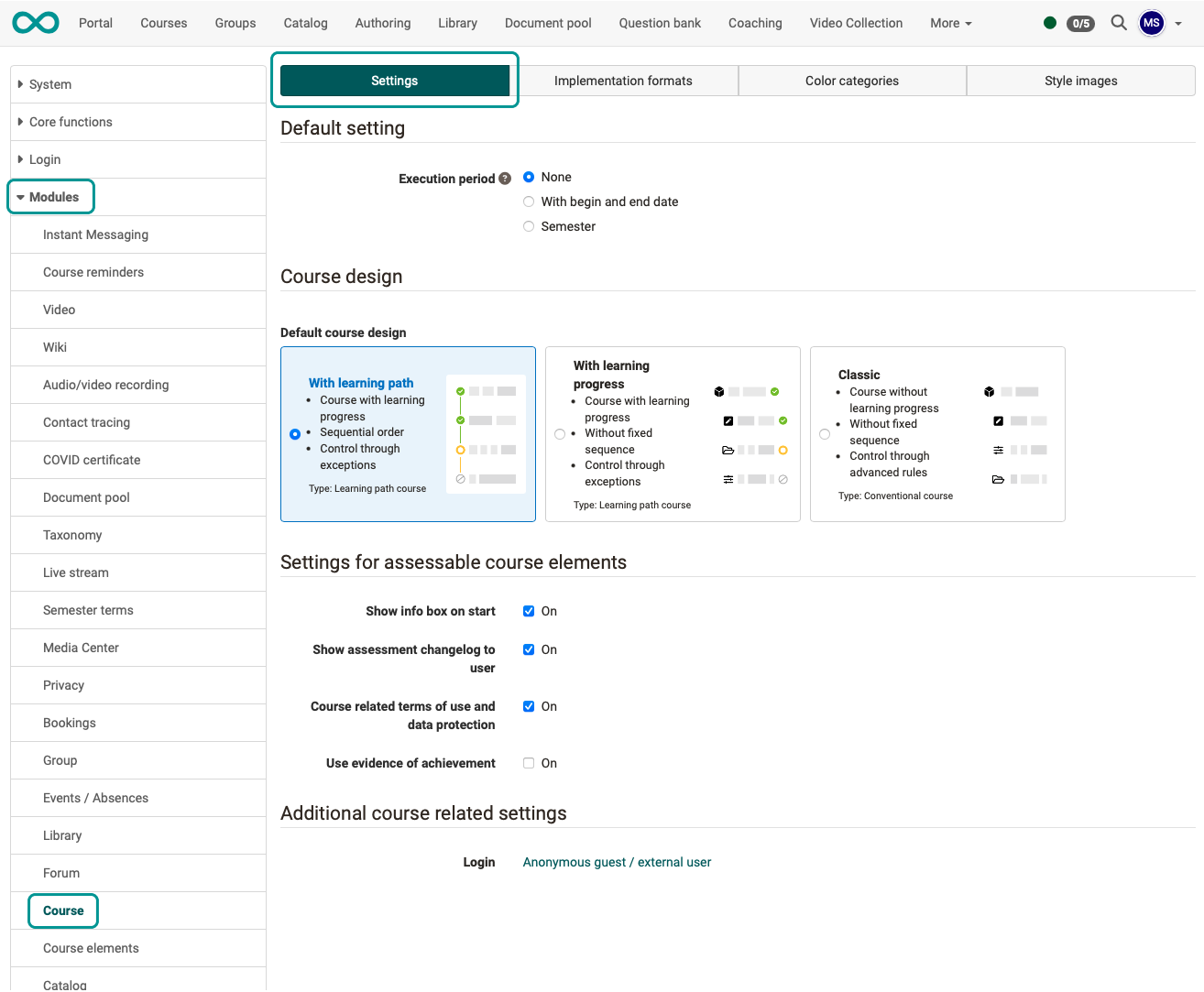Click the learning path preview graphic

tap(487, 433)
